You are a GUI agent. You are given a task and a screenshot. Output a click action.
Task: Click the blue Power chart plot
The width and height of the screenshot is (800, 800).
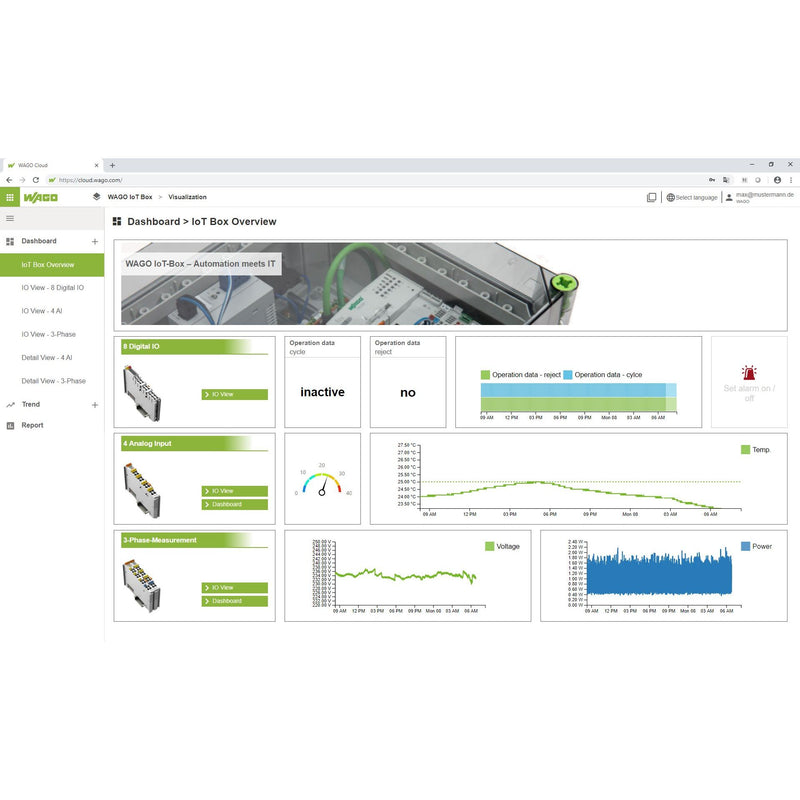(x=660, y=572)
